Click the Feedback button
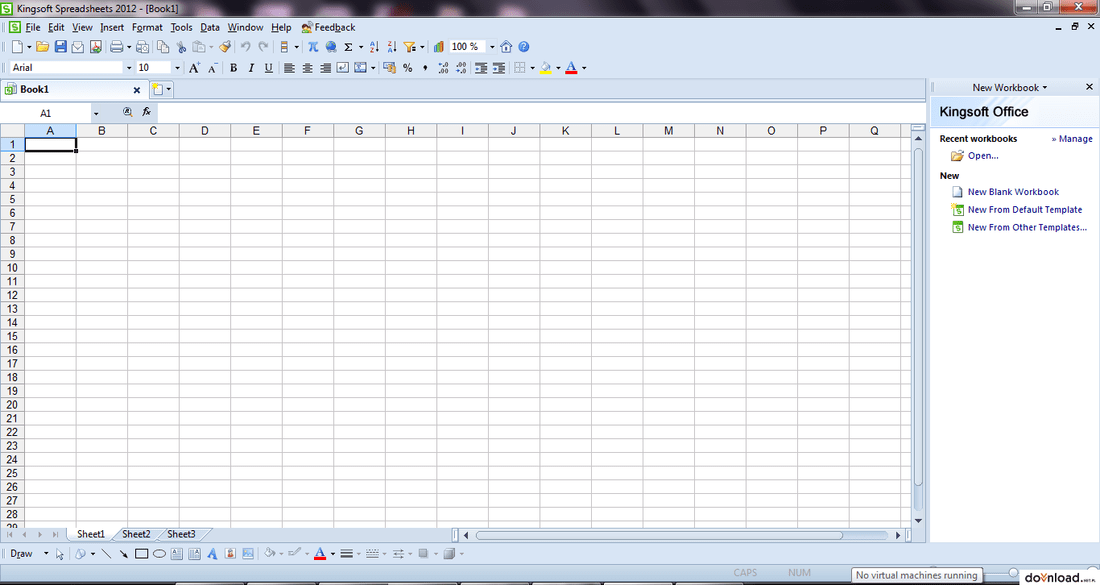 point(328,27)
